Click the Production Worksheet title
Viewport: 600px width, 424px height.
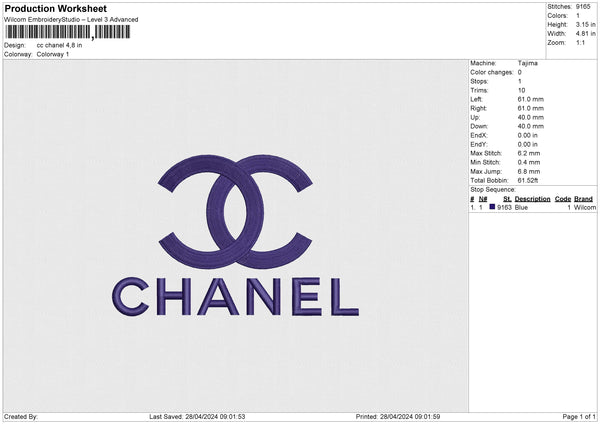55,8
